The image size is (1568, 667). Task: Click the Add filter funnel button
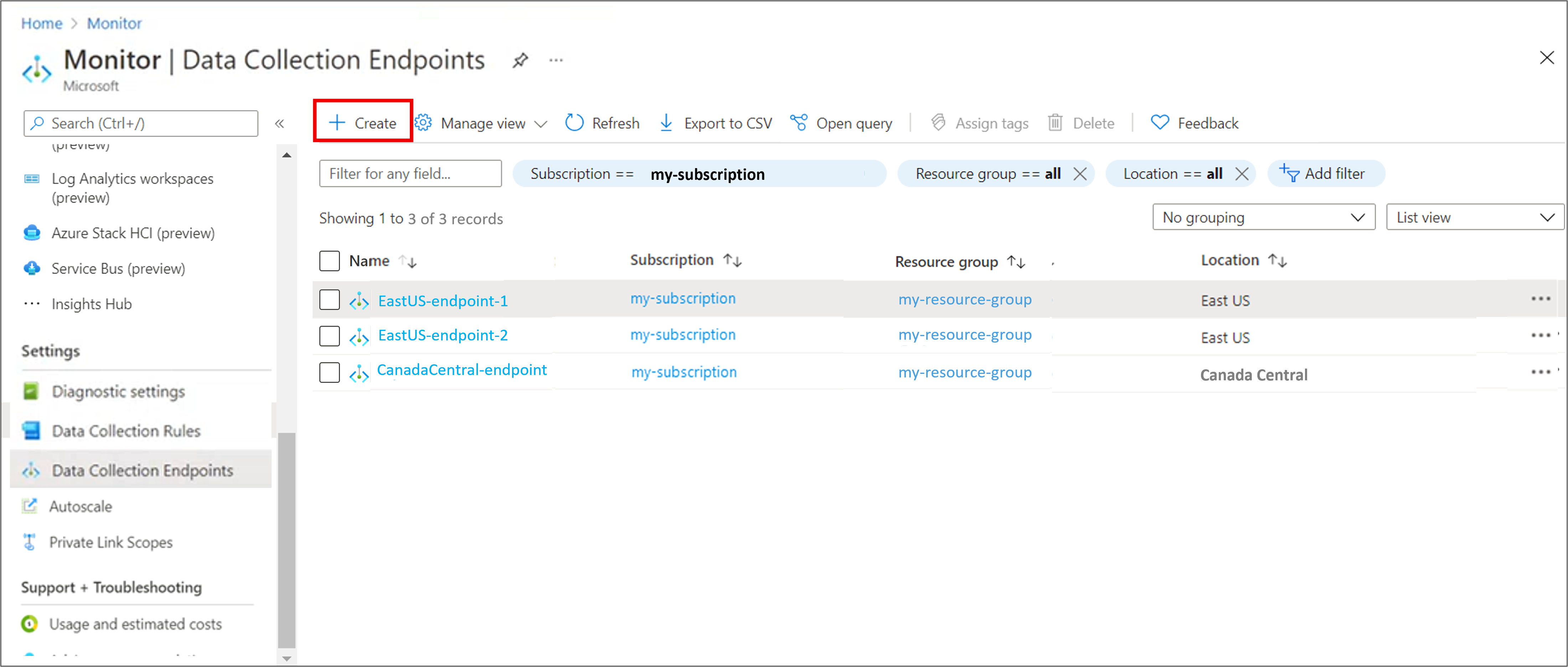1325,174
